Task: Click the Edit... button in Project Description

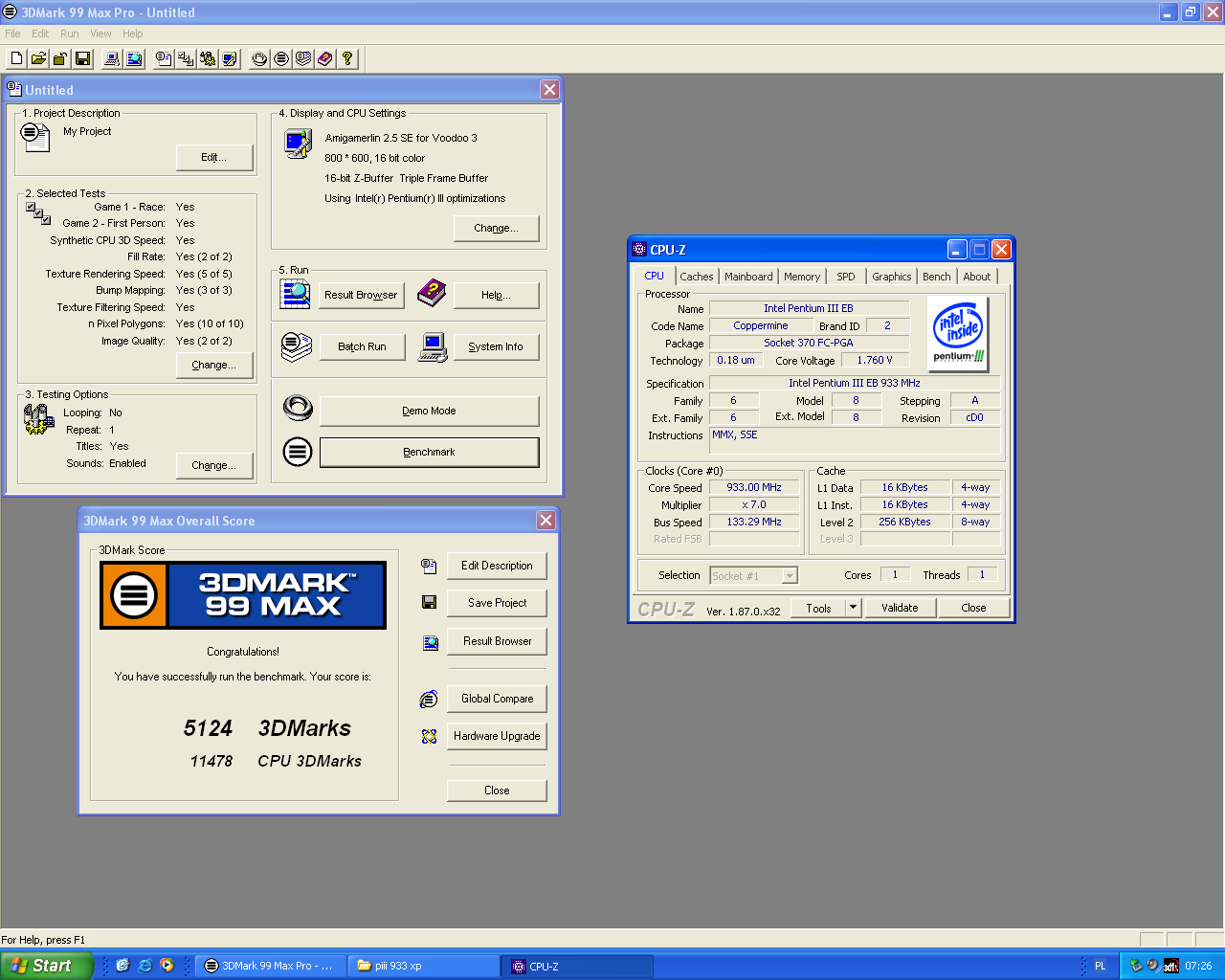Action: (214, 157)
